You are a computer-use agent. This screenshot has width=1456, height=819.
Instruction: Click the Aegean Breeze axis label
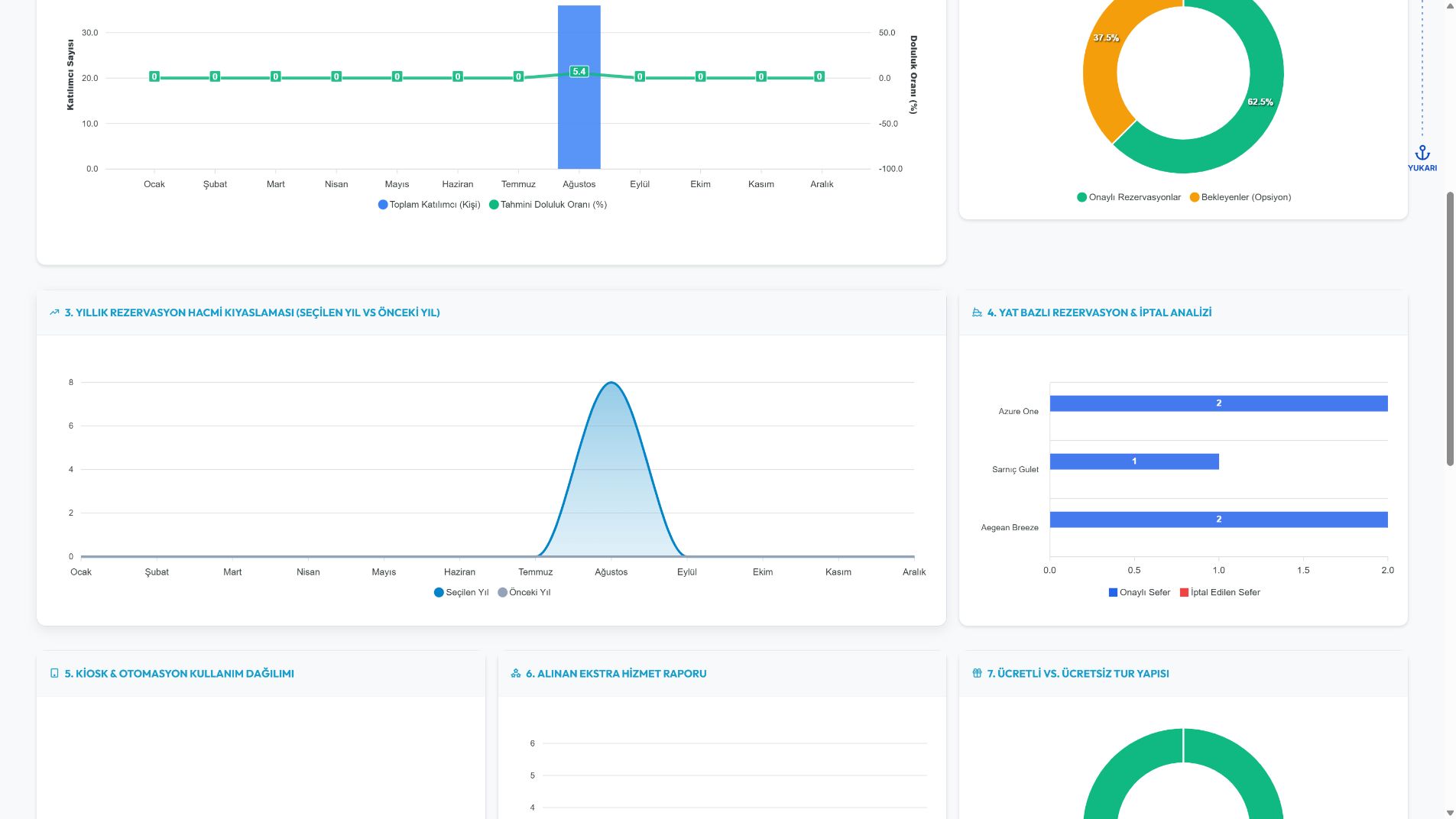(1010, 527)
